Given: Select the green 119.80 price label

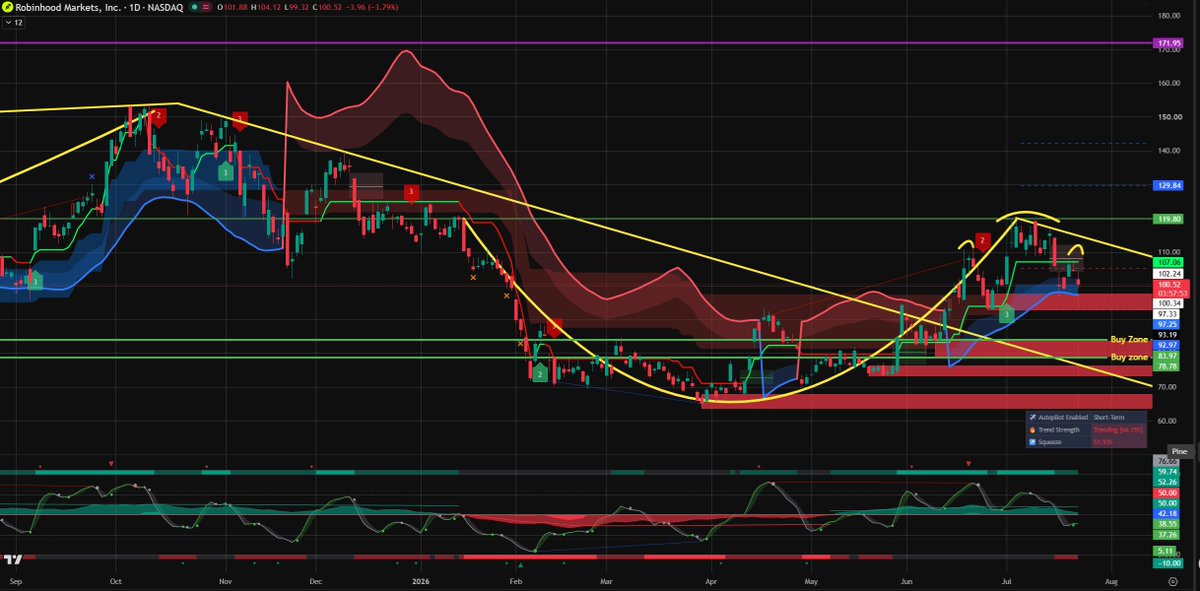Looking at the screenshot, I should click(1169, 218).
